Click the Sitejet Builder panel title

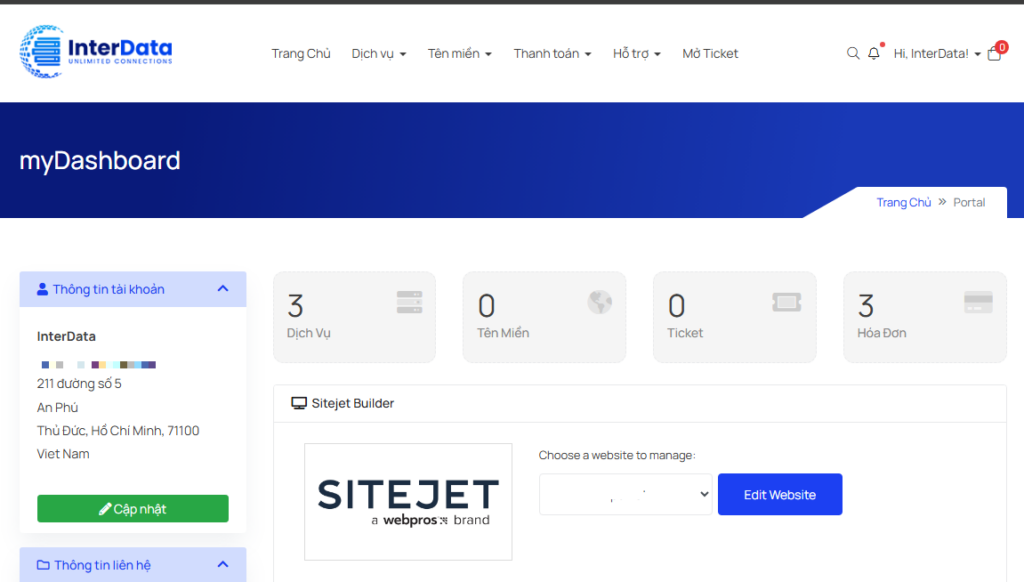click(x=353, y=403)
